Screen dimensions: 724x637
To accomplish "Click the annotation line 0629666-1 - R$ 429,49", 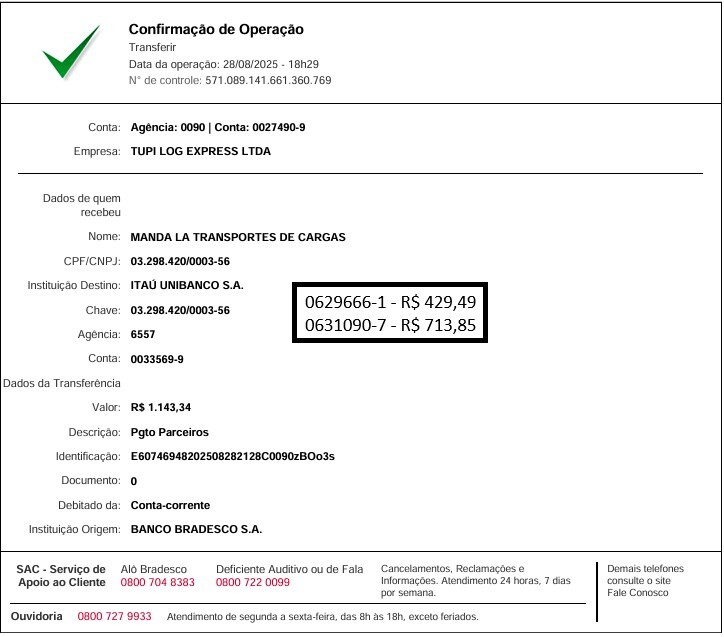I will coord(389,301).
